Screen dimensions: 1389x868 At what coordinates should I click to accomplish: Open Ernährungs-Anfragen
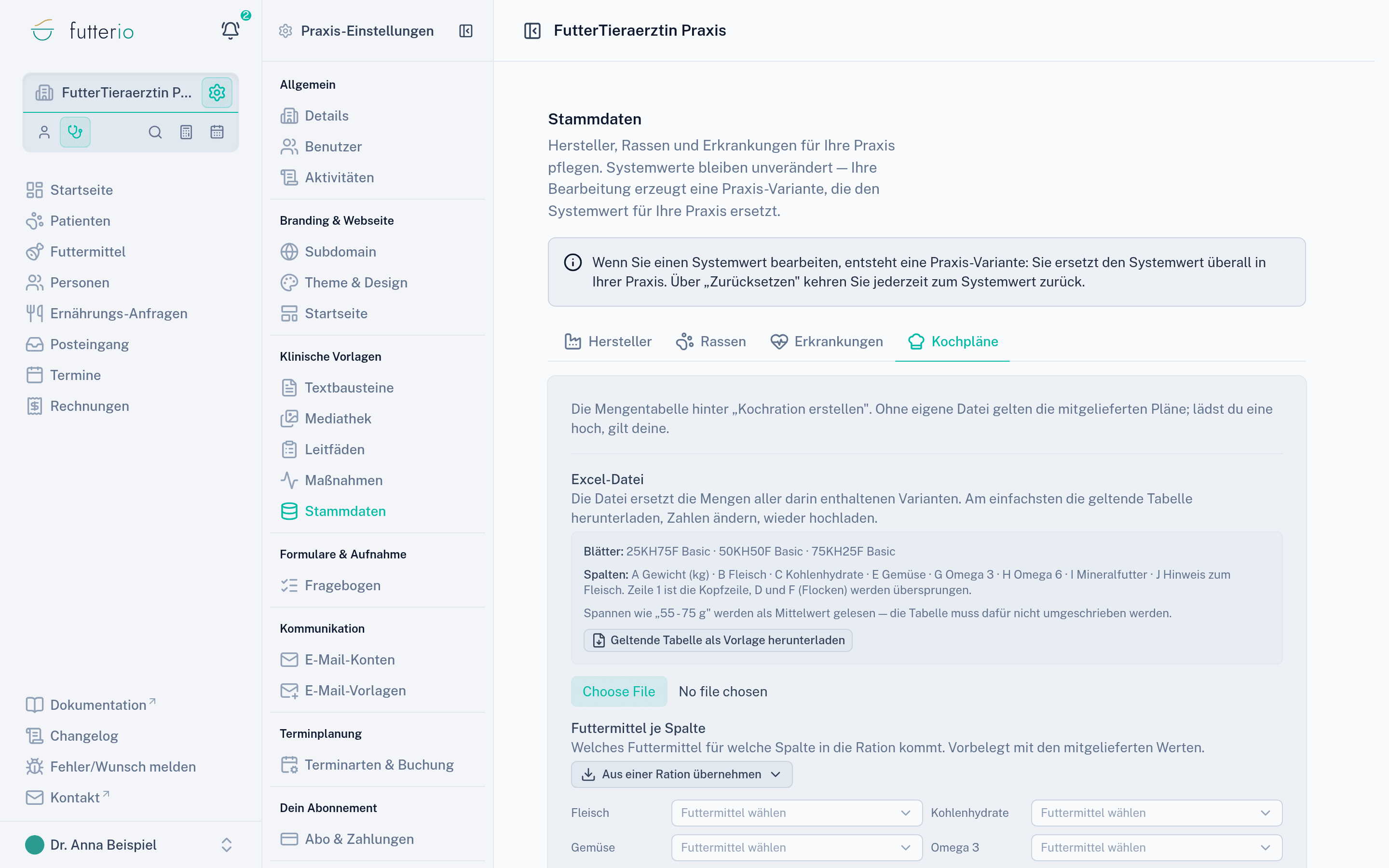coord(107,313)
